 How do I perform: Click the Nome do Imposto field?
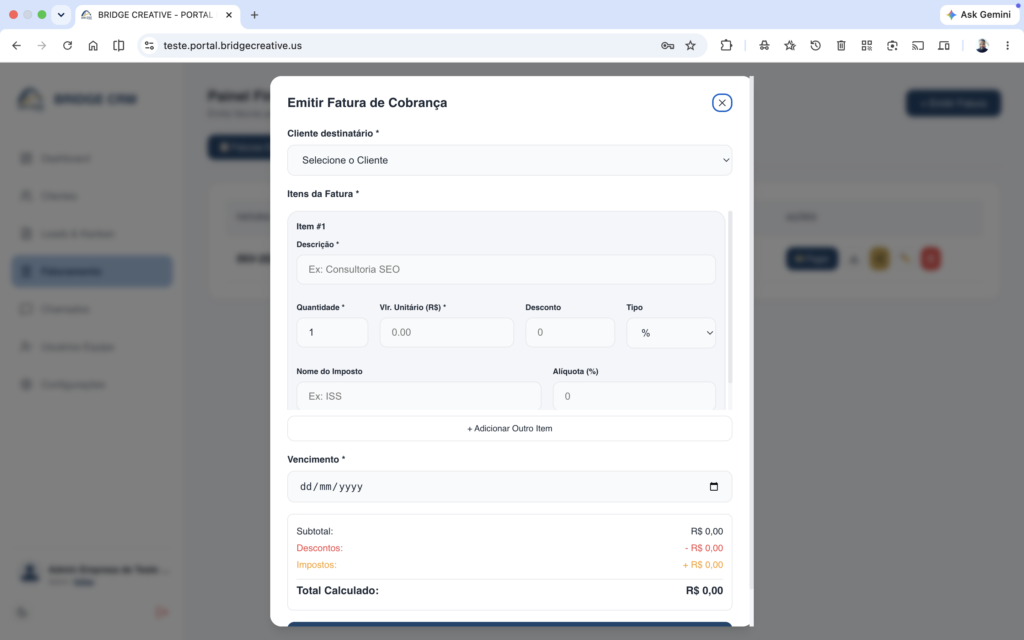pyautogui.click(x=419, y=396)
